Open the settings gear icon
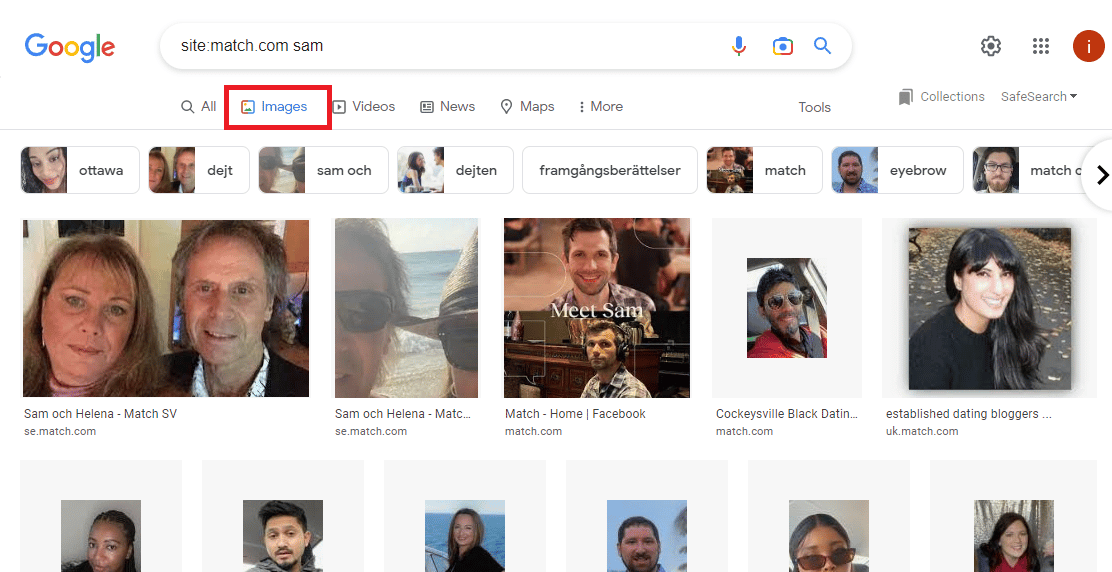This screenshot has width=1112, height=572. pyautogui.click(x=990, y=46)
